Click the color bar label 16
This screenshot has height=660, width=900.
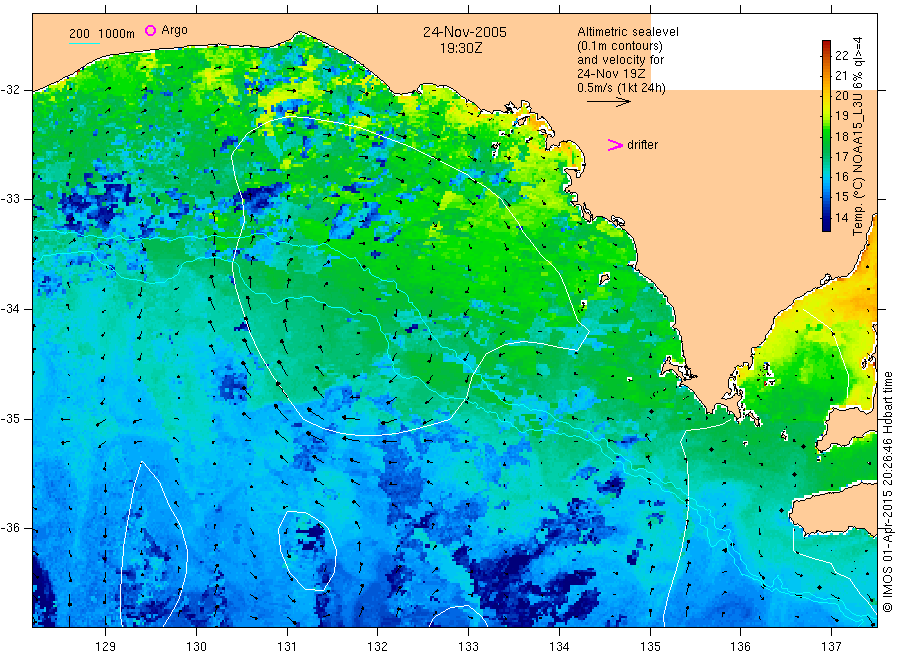pos(841,177)
